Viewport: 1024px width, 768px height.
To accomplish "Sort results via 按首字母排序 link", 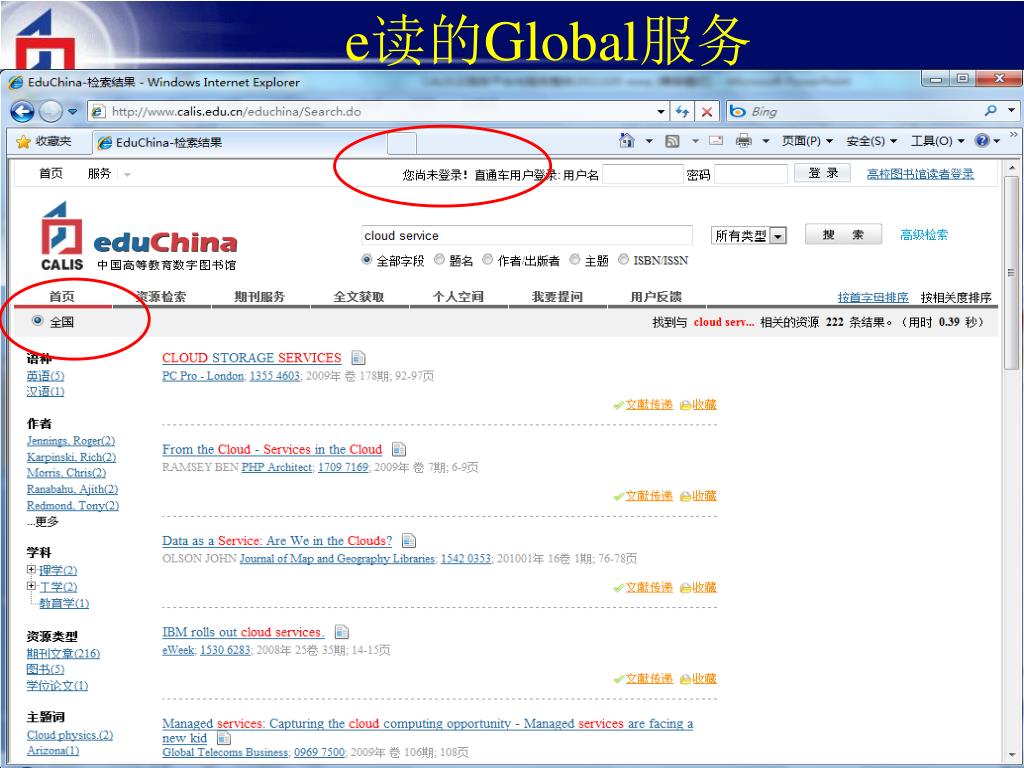I will coord(873,298).
